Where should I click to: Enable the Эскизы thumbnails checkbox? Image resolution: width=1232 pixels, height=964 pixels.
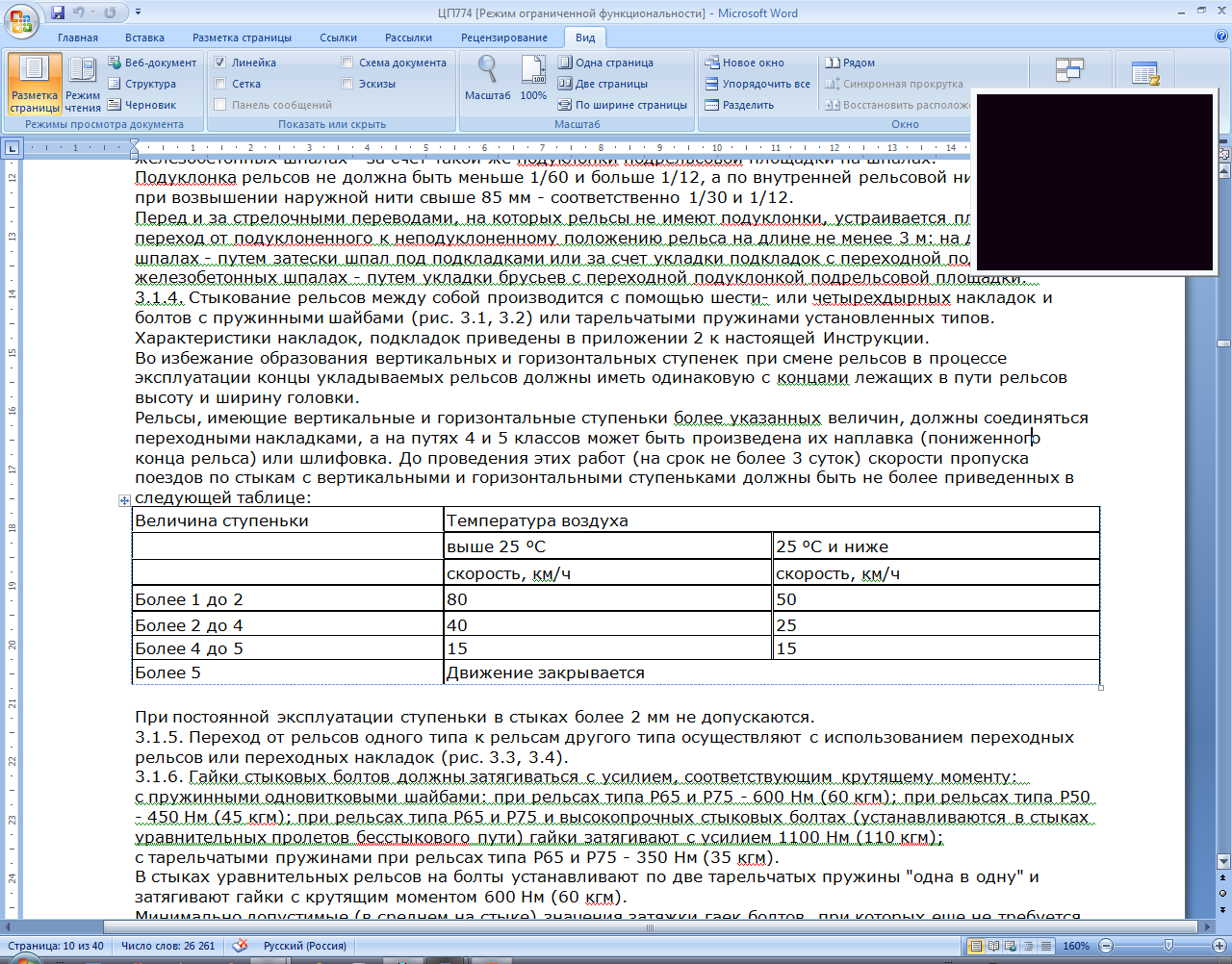click(347, 84)
